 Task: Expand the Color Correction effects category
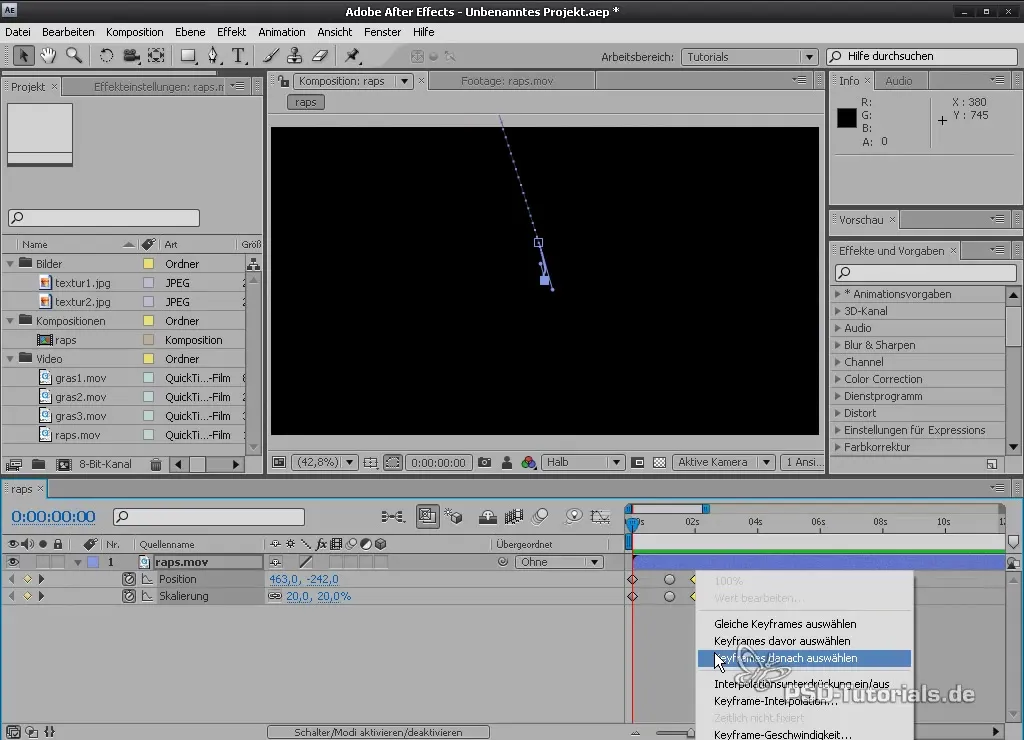pos(838,379)
